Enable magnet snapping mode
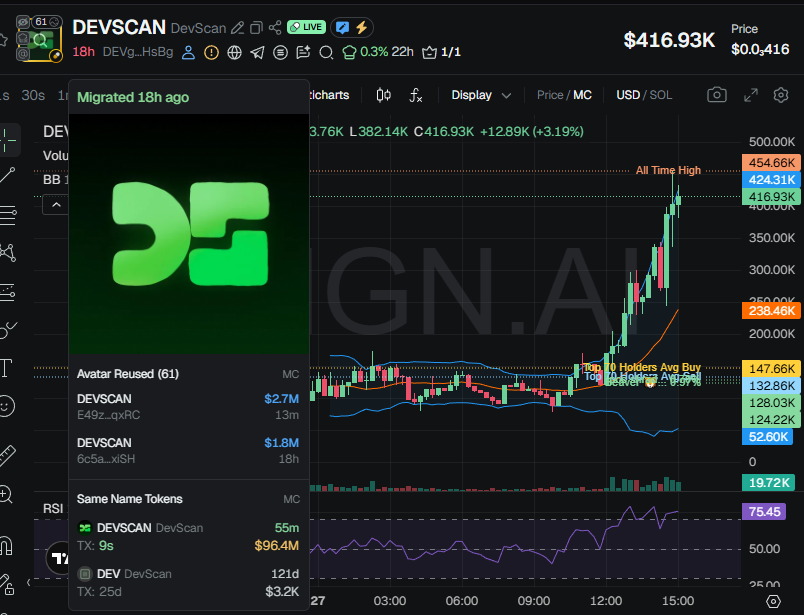This screenshot has width=804, height=615. [x=6, y=546]
